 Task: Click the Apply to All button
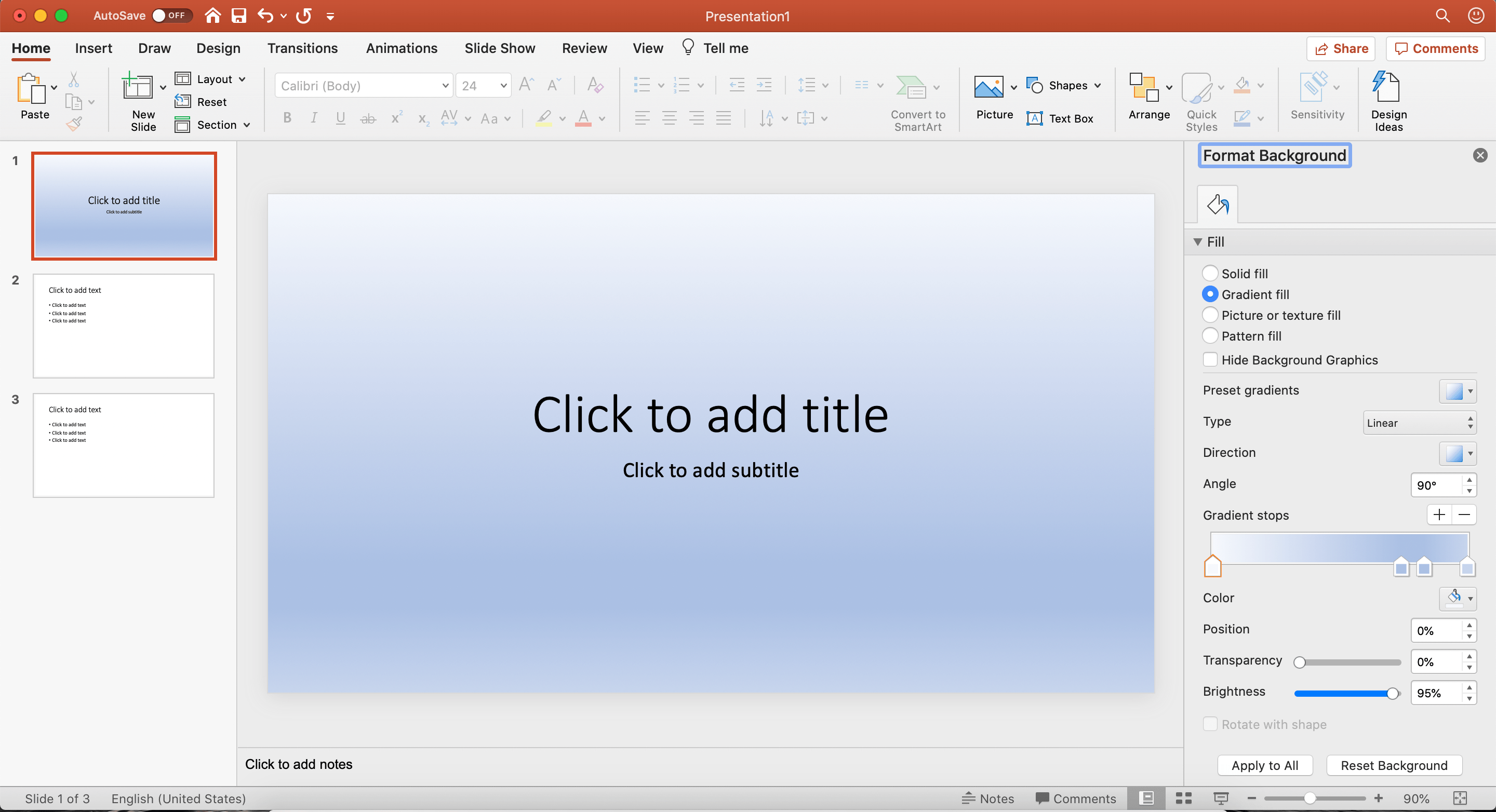1264,765
